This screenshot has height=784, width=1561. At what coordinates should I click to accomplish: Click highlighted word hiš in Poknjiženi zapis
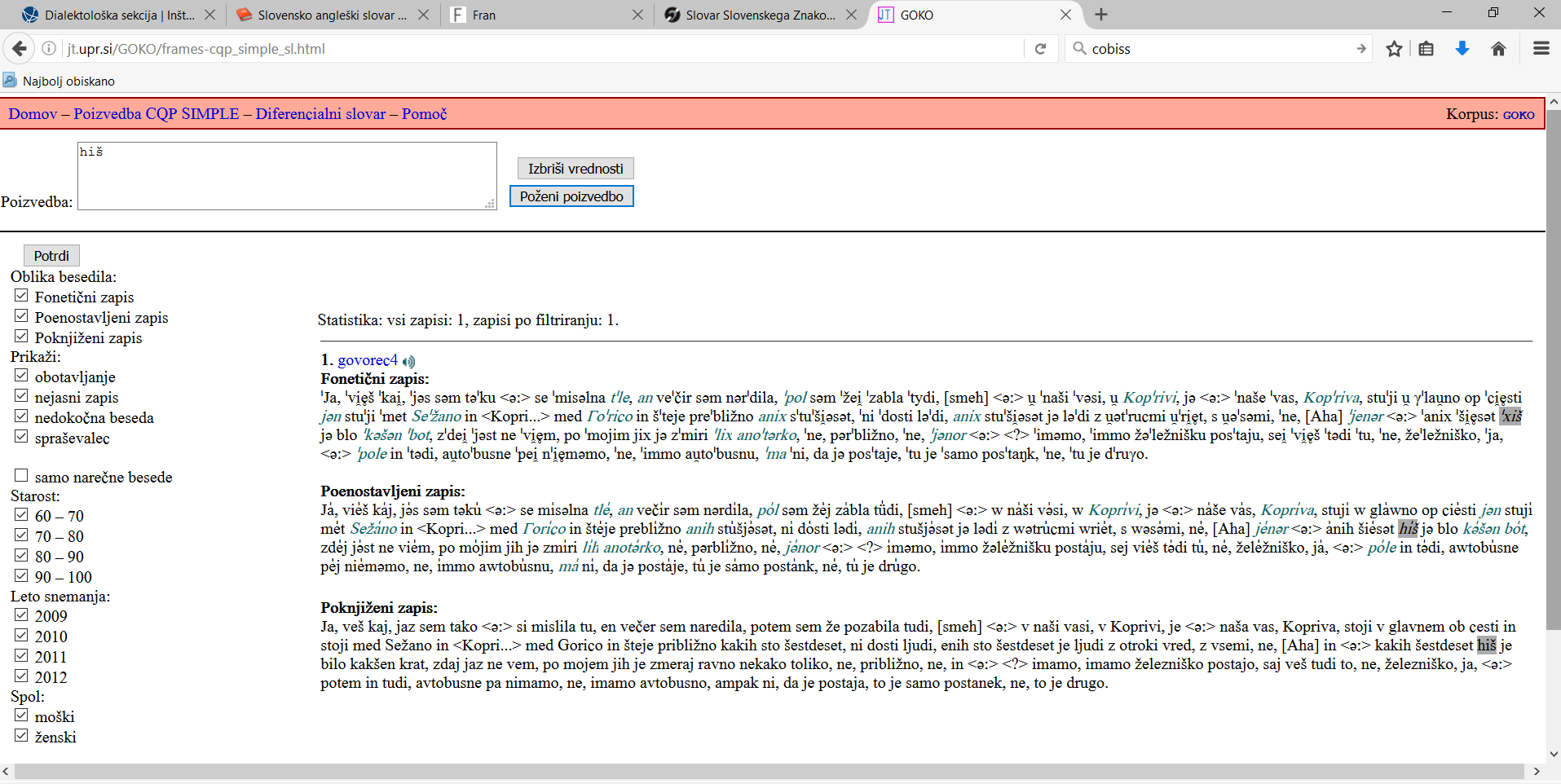[x=1487, y=645]
